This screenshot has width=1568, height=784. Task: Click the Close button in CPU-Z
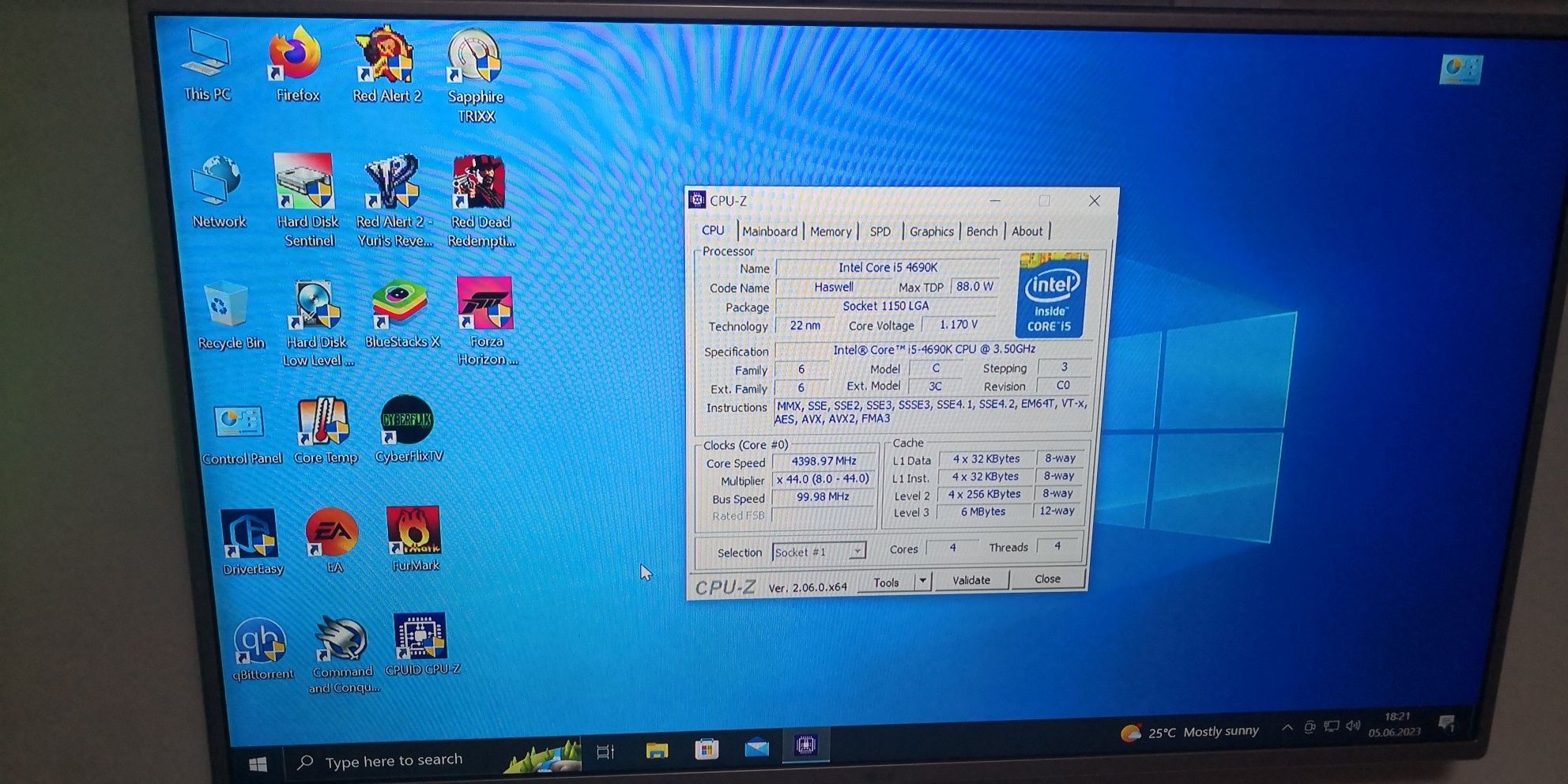pos(1047,579)
